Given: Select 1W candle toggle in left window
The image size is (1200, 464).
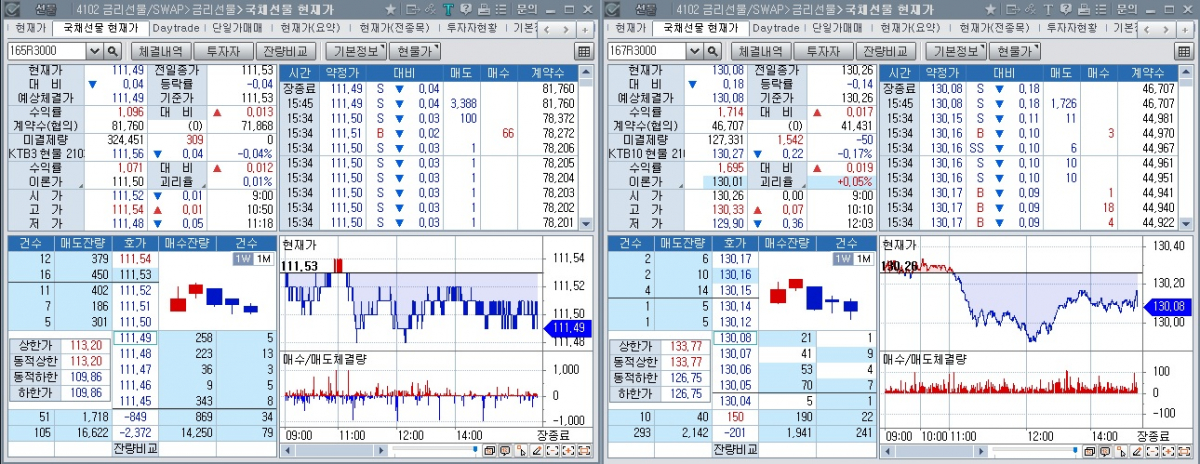Looking at the screenshot, I should (x=243, y=259).
